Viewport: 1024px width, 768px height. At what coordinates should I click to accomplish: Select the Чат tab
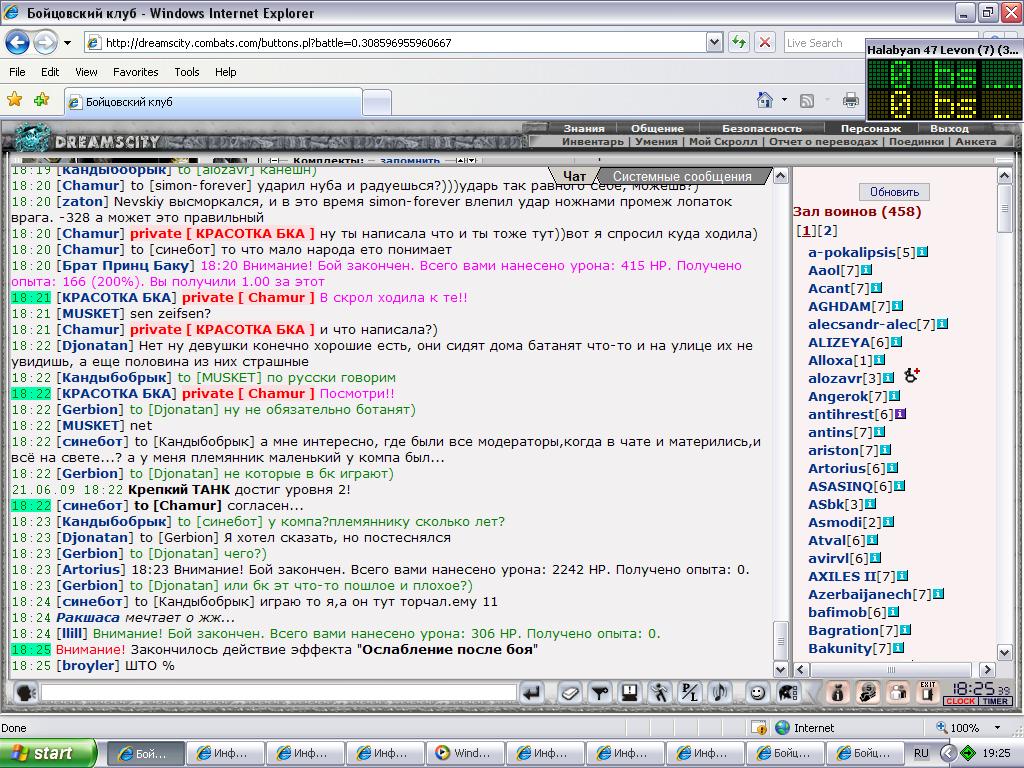tap(574, 176)
